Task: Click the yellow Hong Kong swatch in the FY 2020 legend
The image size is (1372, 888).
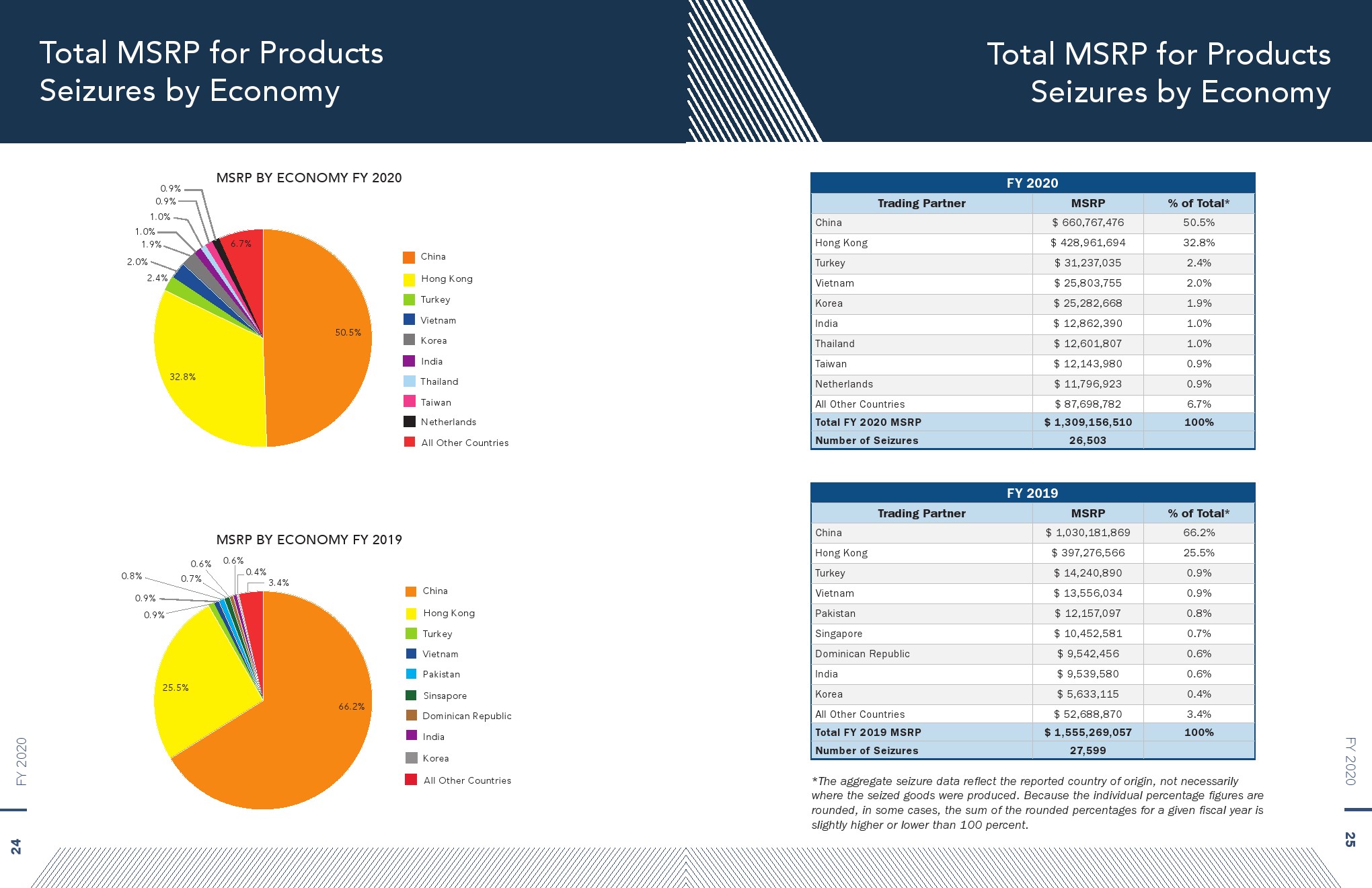Action: point(409,279)
